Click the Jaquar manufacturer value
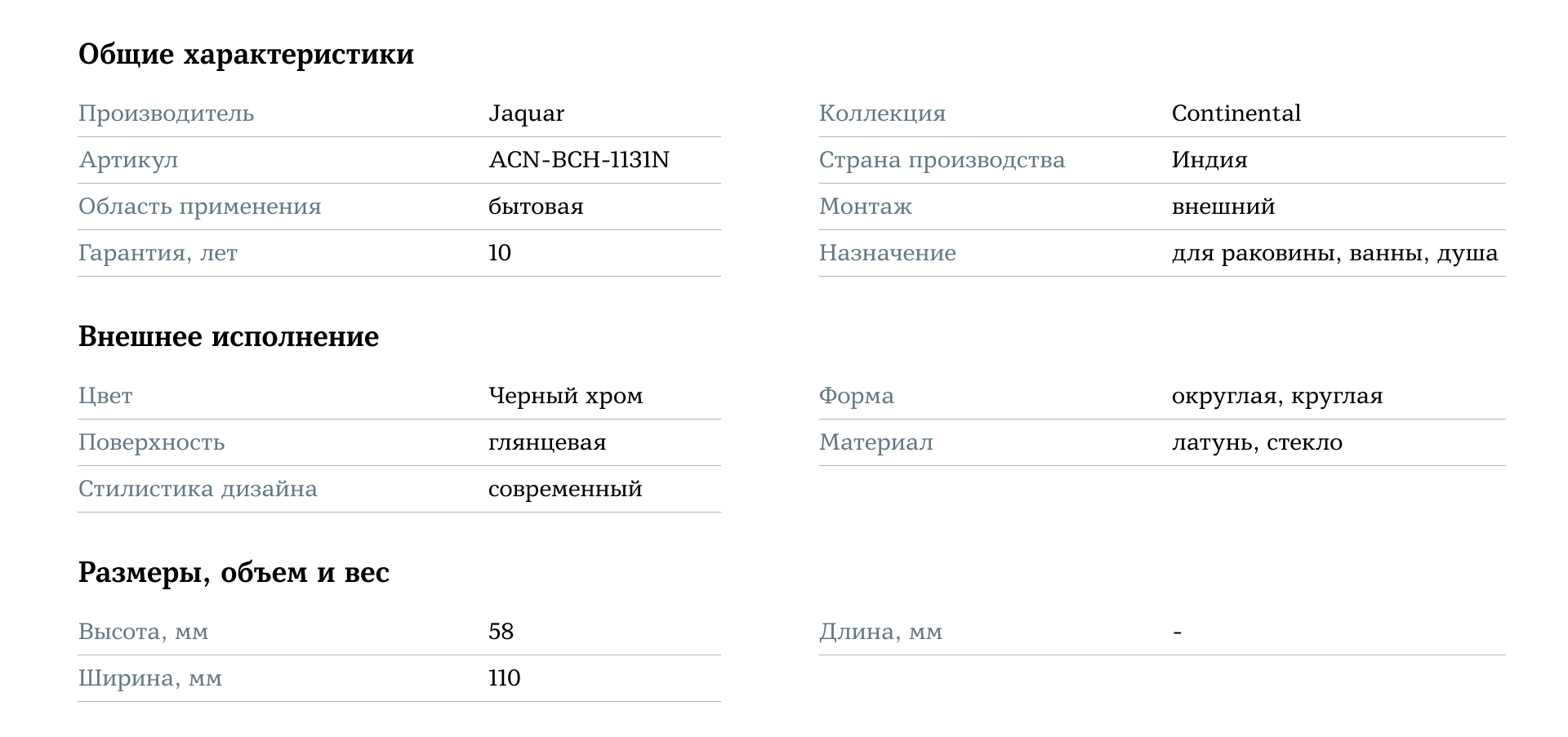1568x737 pixels. (x=526, y=113)
